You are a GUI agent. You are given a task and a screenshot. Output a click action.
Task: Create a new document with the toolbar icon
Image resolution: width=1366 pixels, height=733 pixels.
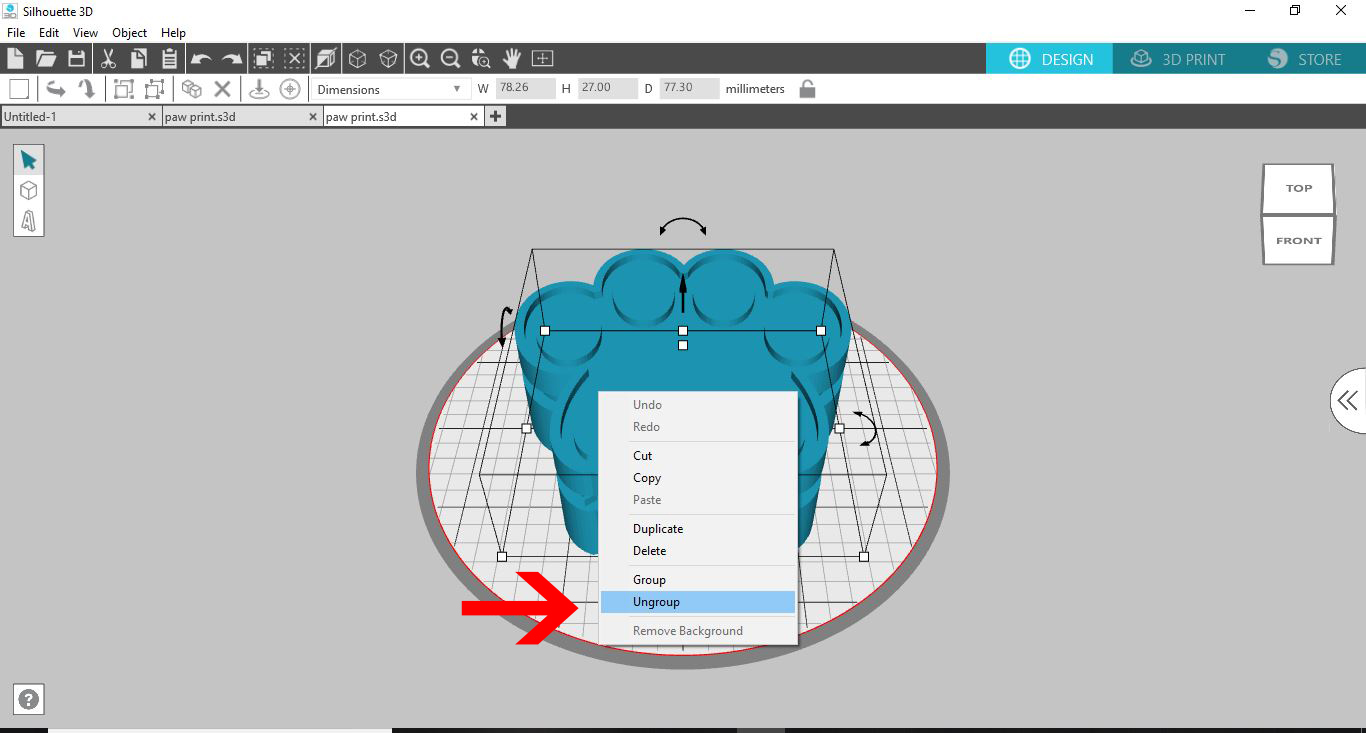15,58
